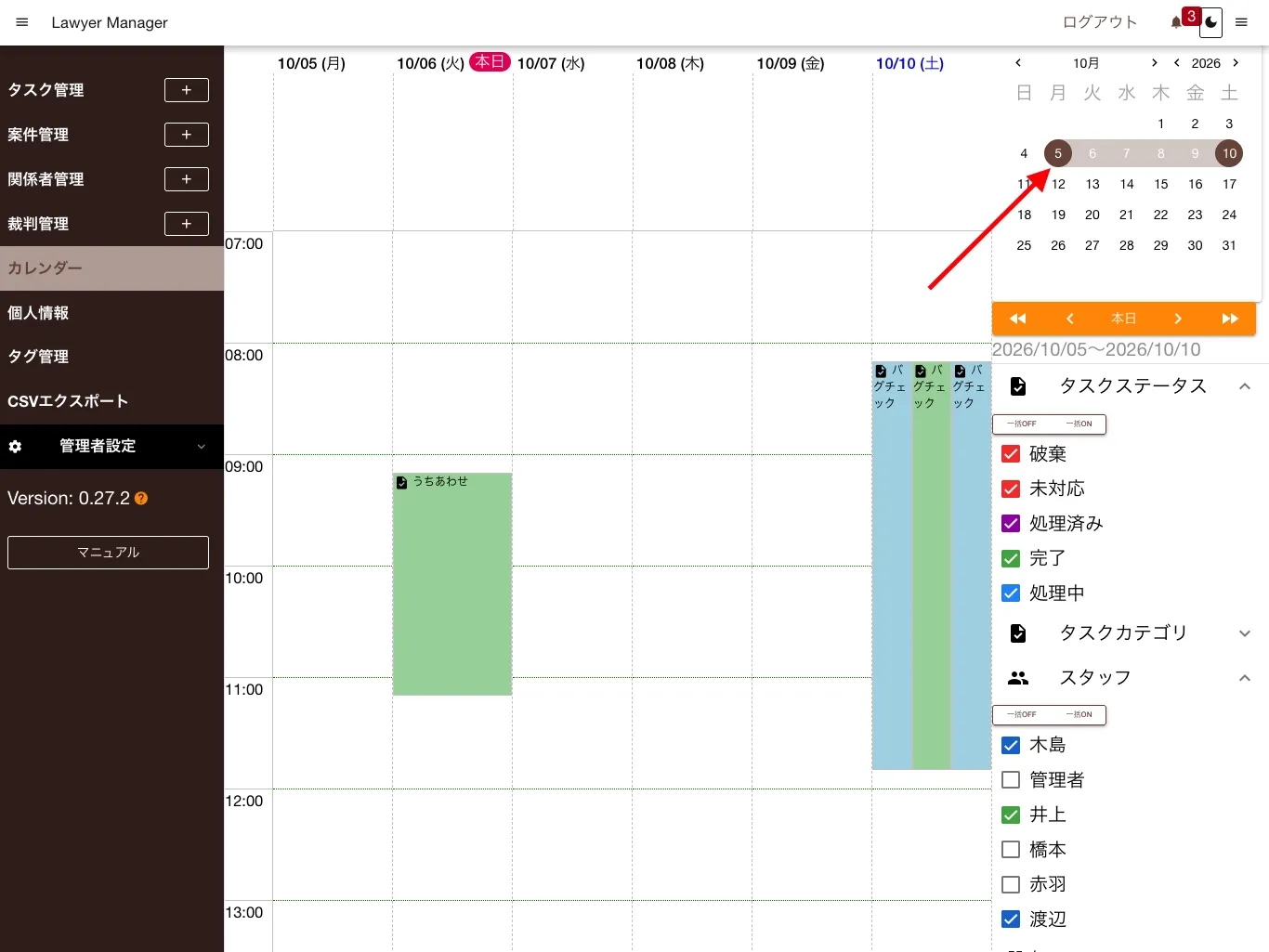Collapse the タスクステータス section chevron

click(x=1245, y=386)
